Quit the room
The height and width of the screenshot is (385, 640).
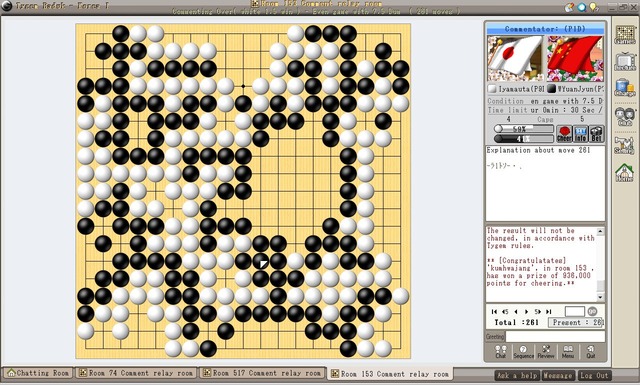point(591,352)
